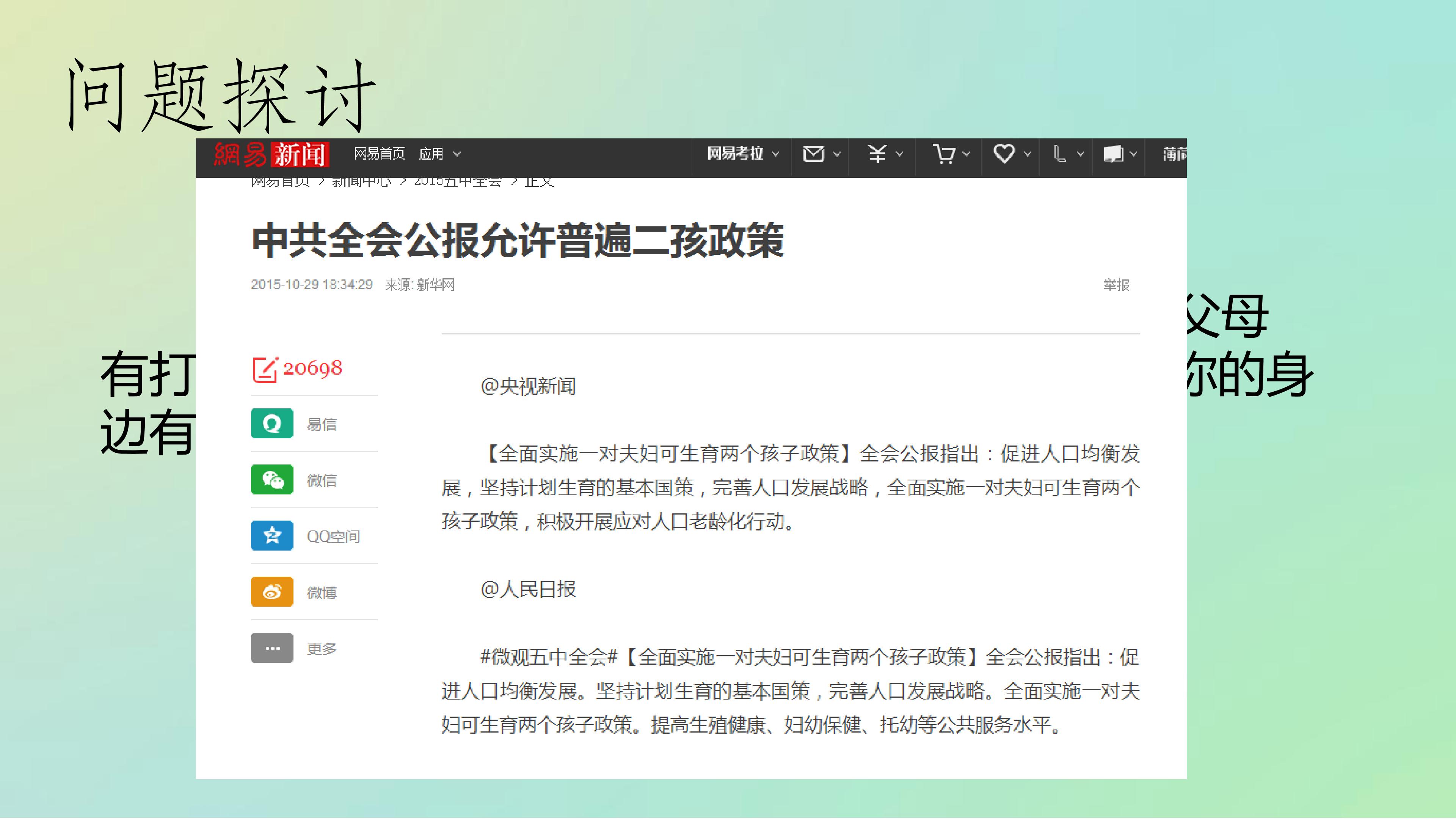Expand the arrow beside the heart icon

click(1028, 154)
